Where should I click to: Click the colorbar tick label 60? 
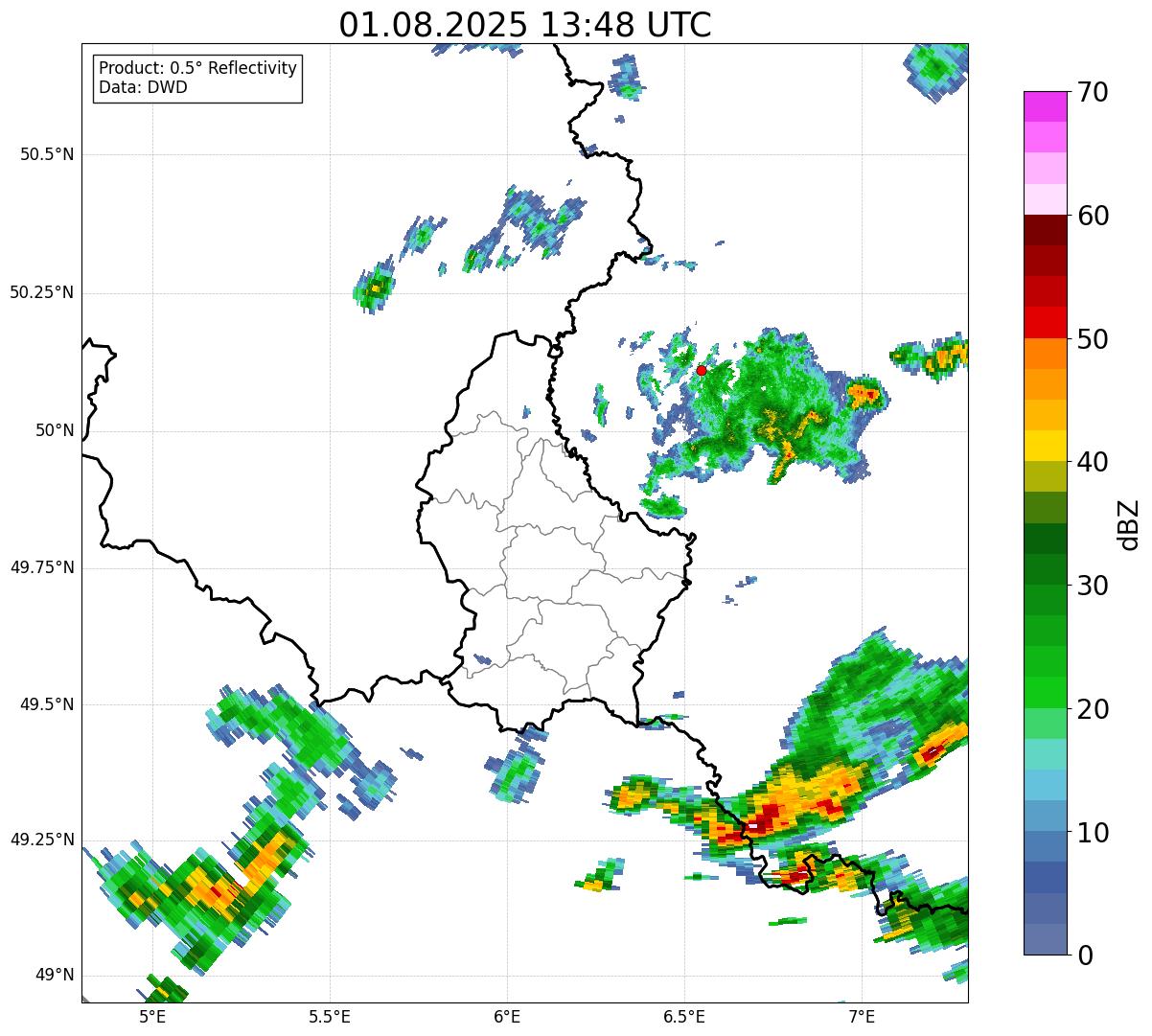[x=1093, y=216]
